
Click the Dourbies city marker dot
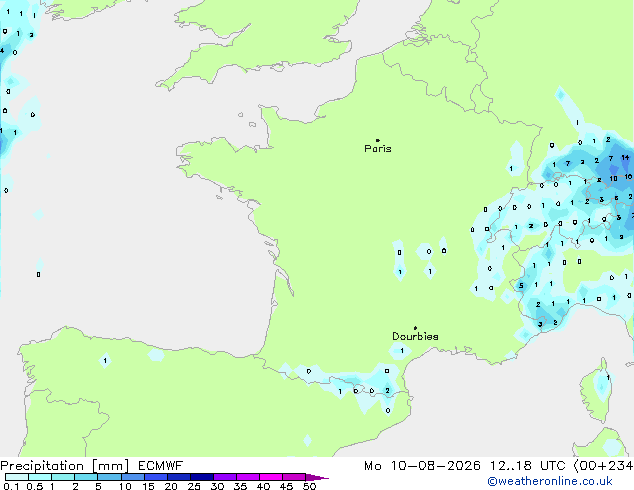point(415,328)
